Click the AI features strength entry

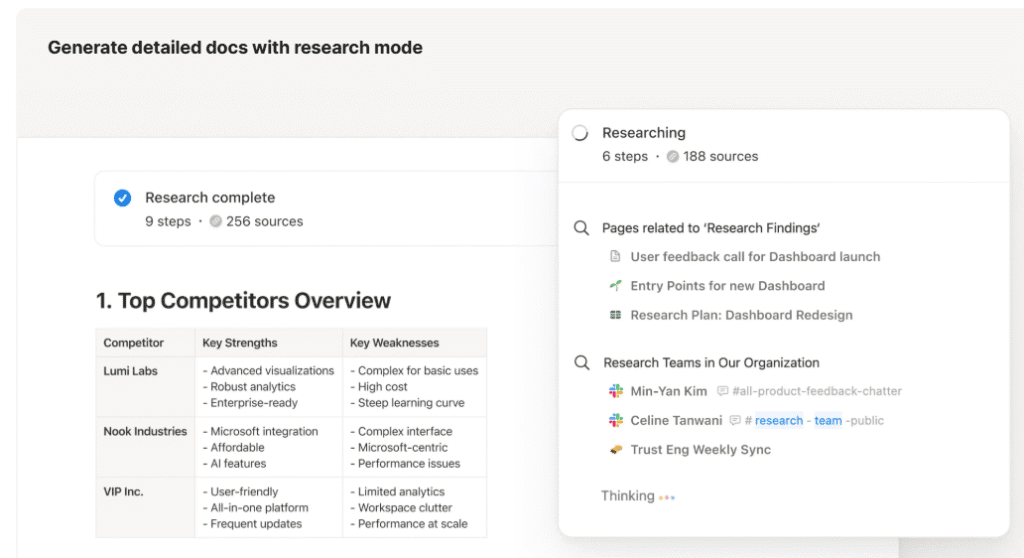click(x=234, y=464)
